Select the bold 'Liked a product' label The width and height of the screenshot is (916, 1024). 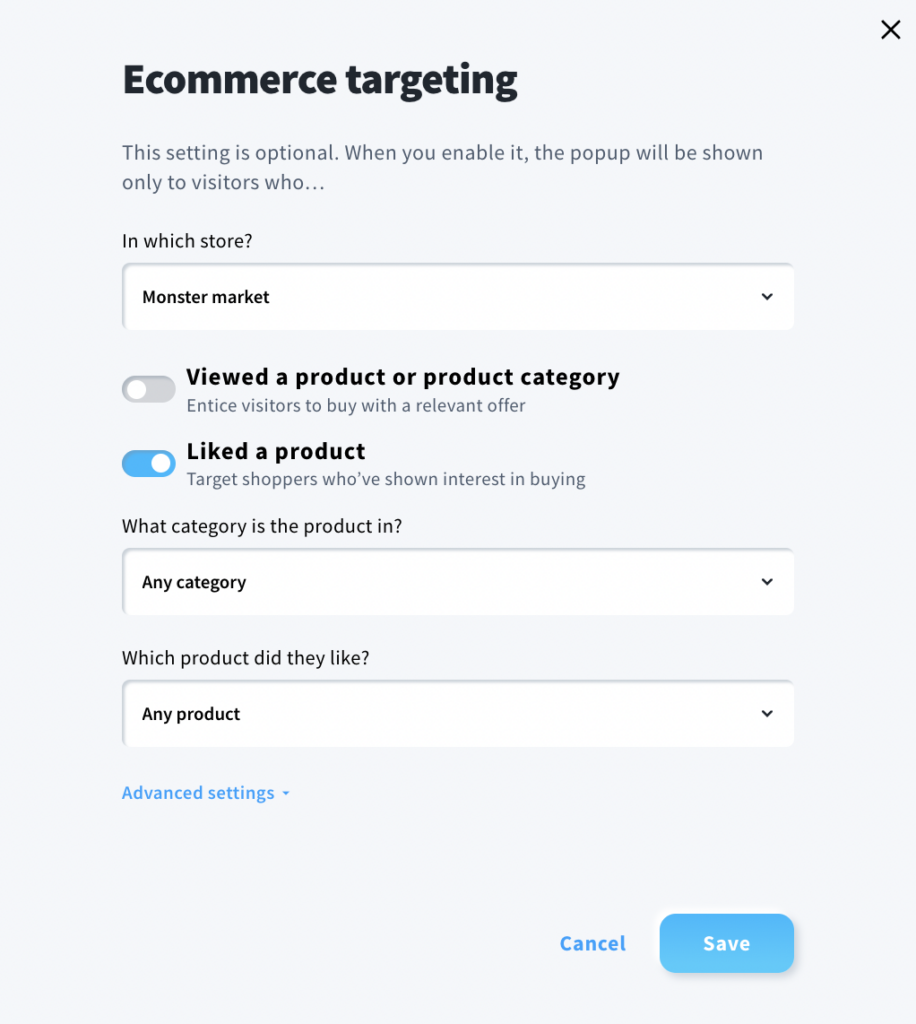[x=276, y=451]
